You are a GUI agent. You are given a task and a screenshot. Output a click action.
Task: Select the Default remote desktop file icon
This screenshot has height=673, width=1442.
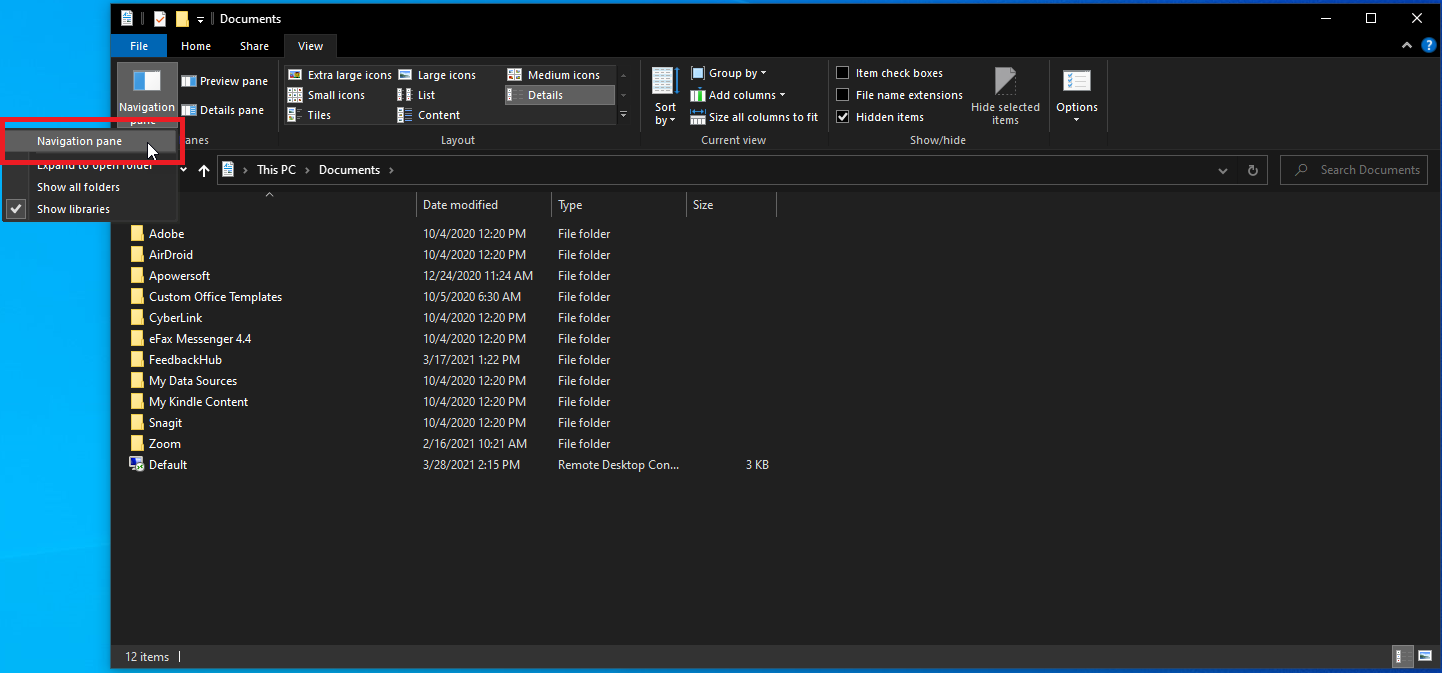point(137,464)
